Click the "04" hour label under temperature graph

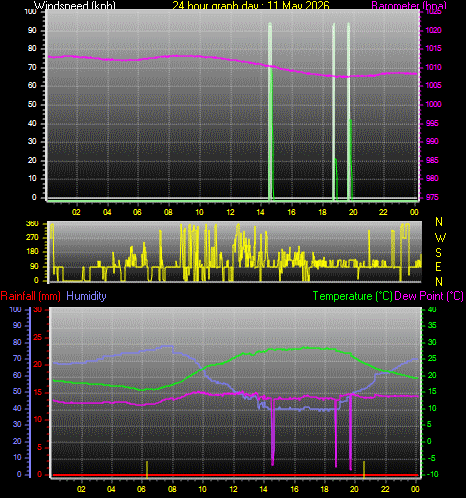(111, 489)
